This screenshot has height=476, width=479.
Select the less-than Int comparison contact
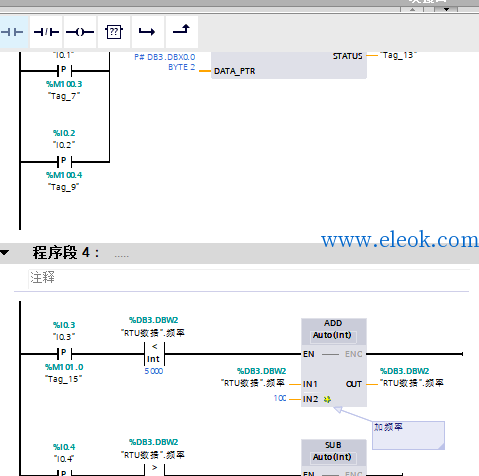tap(154, 354)
